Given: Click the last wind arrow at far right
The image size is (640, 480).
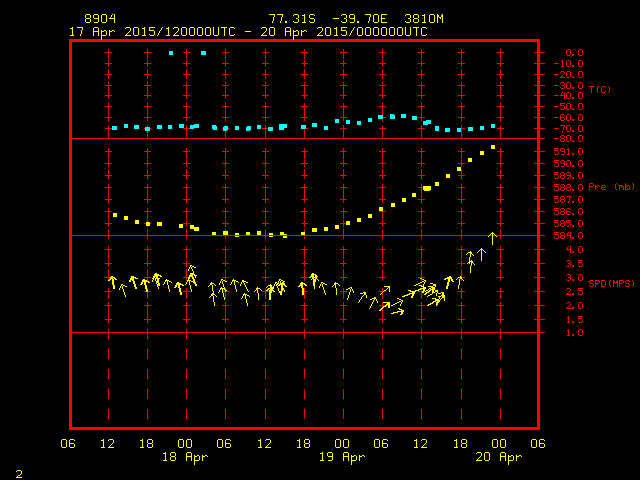Looking at the screenshot, I should 492,238.
